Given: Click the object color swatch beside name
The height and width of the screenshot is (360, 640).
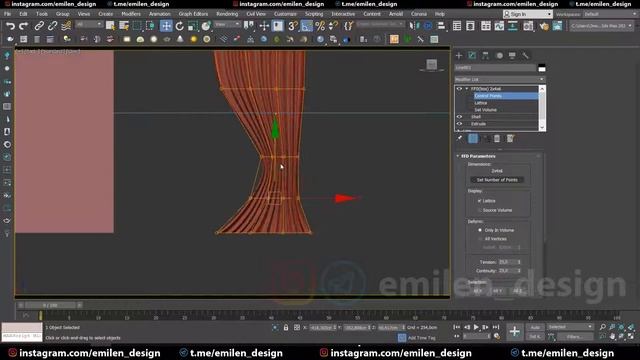Looking at the screenshot, I should [542, 68].
